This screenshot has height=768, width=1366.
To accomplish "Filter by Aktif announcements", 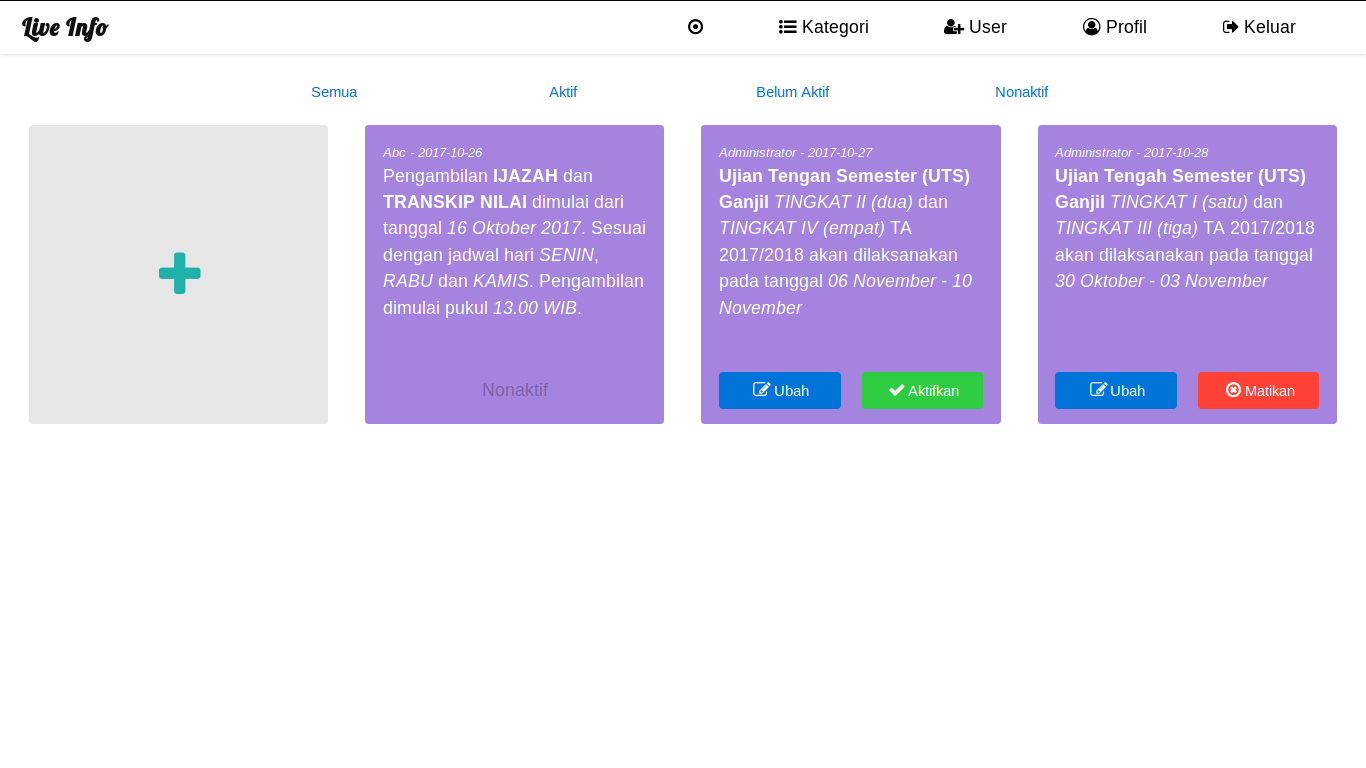I will point(563,92).
